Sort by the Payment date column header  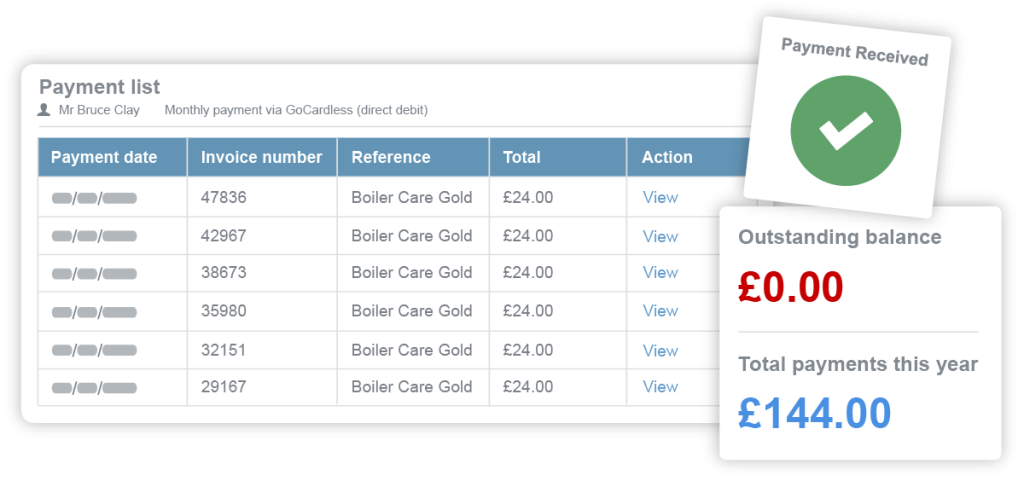pyautogui.click(x=104, y=157)
